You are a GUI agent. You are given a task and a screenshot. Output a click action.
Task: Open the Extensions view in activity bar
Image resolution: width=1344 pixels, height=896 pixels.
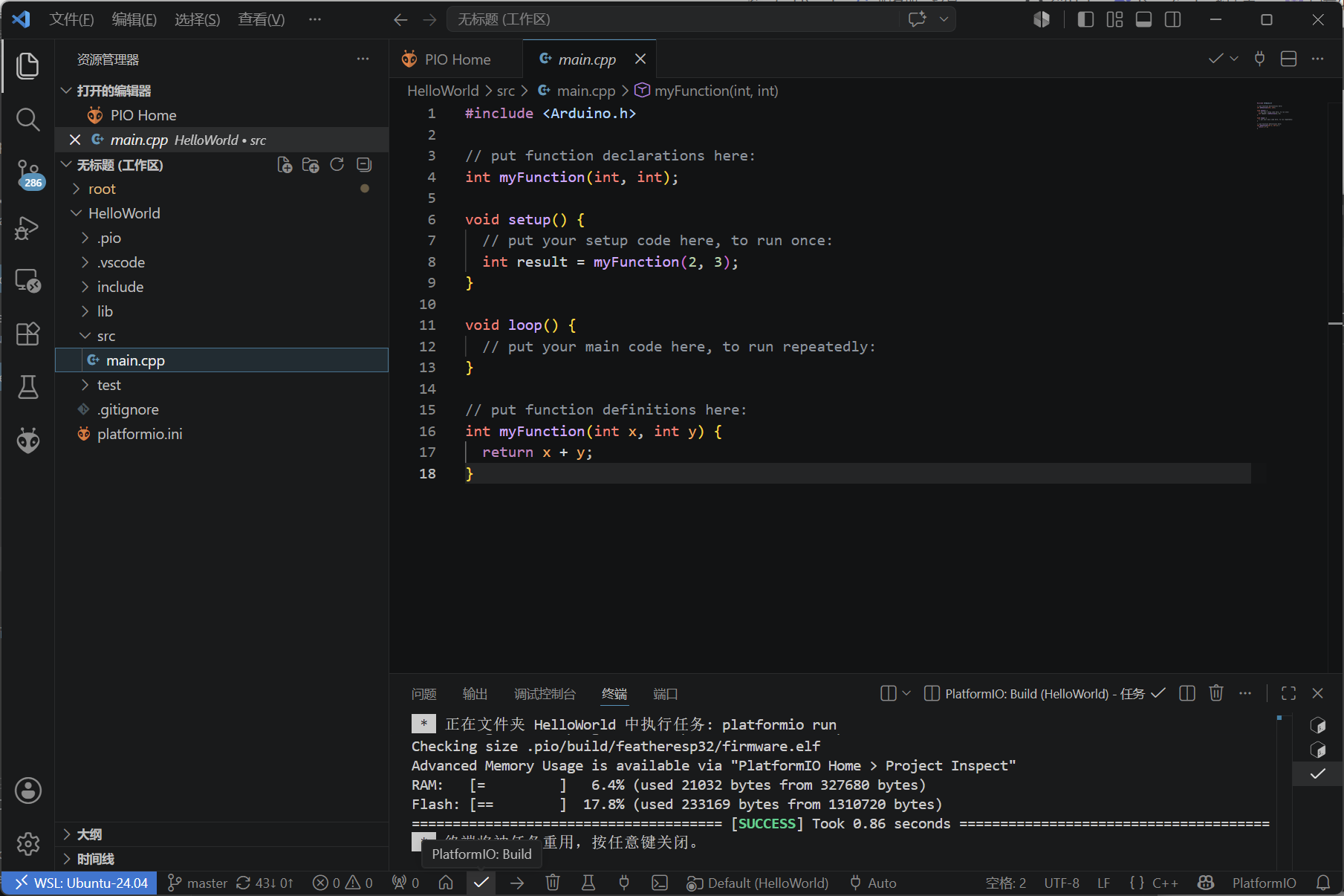(x=28, y=334)
